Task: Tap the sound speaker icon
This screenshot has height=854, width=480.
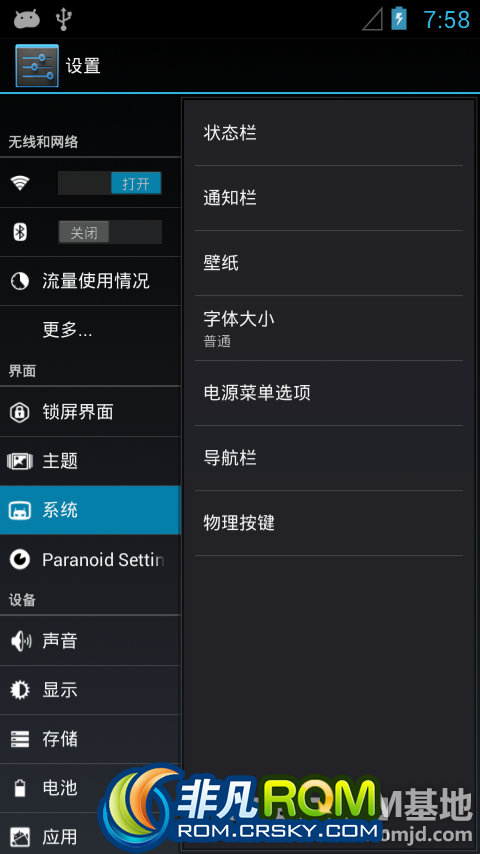Action: point(20,640)
